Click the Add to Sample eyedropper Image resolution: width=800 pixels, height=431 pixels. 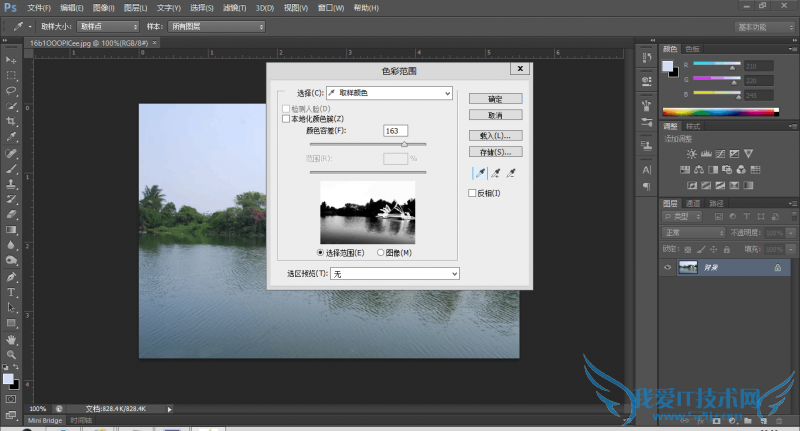pos(494,173)
